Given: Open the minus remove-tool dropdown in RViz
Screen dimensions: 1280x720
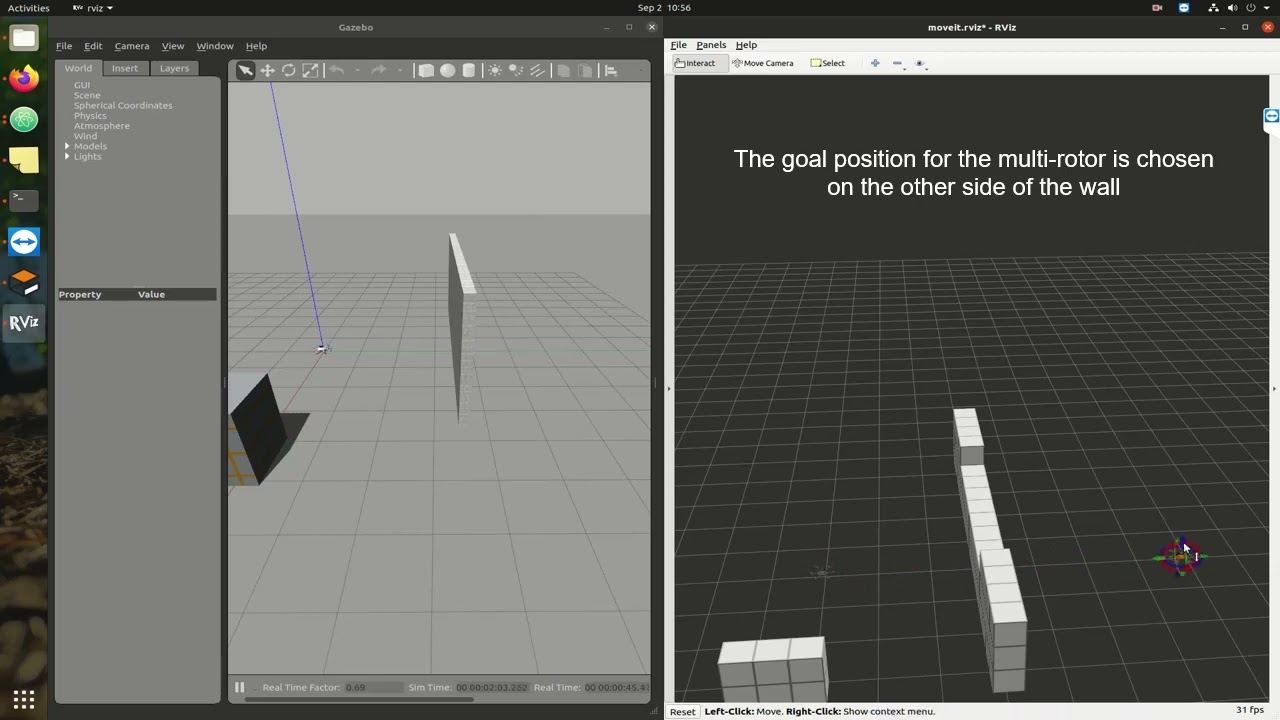Looking at the screenshot, I should click(x=898, y=63).
